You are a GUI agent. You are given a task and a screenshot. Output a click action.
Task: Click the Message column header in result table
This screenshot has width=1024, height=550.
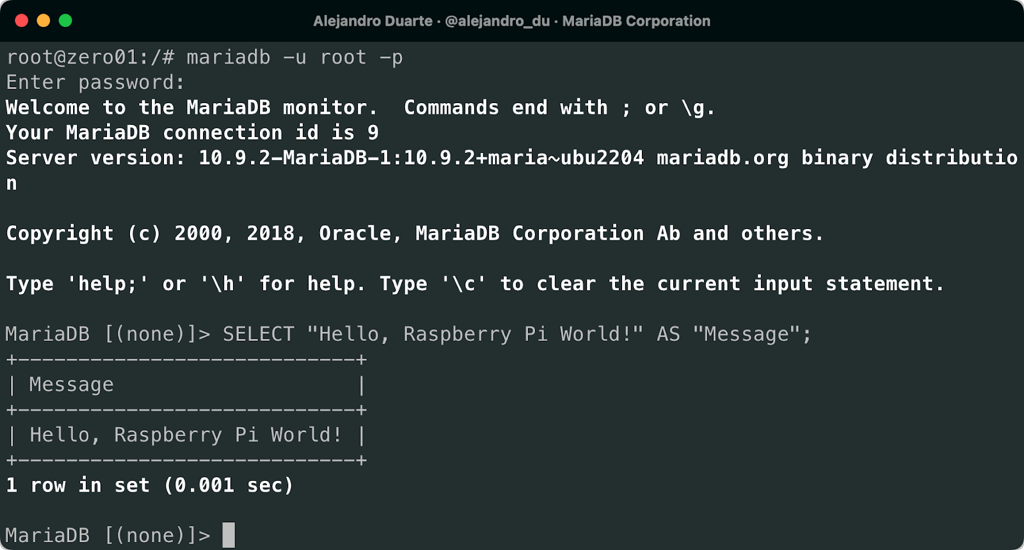pyautogui.click(x=71, y=384)
